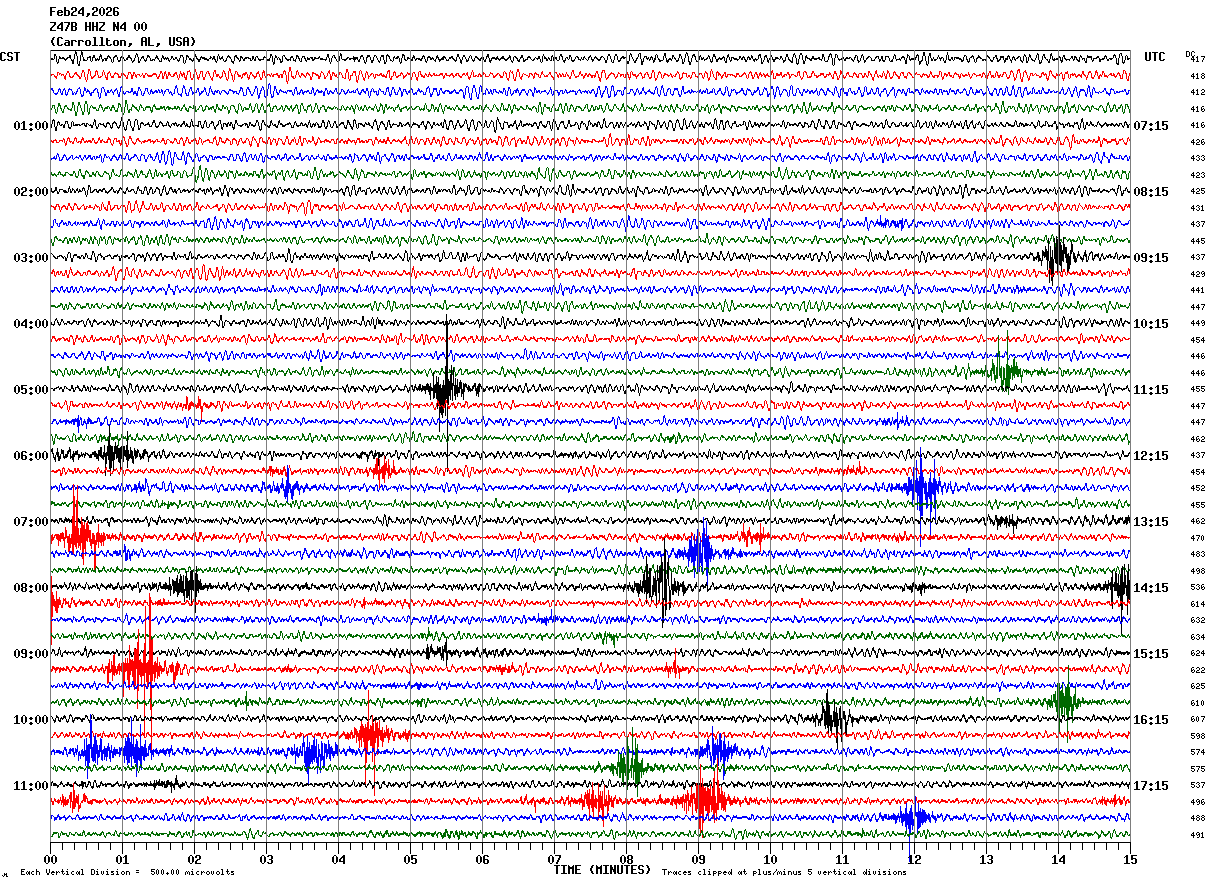Click black burst on 03:00 trace near minute 14
The height and width of the screenshot is (886, 1210).
click(x=1057, y=257)
